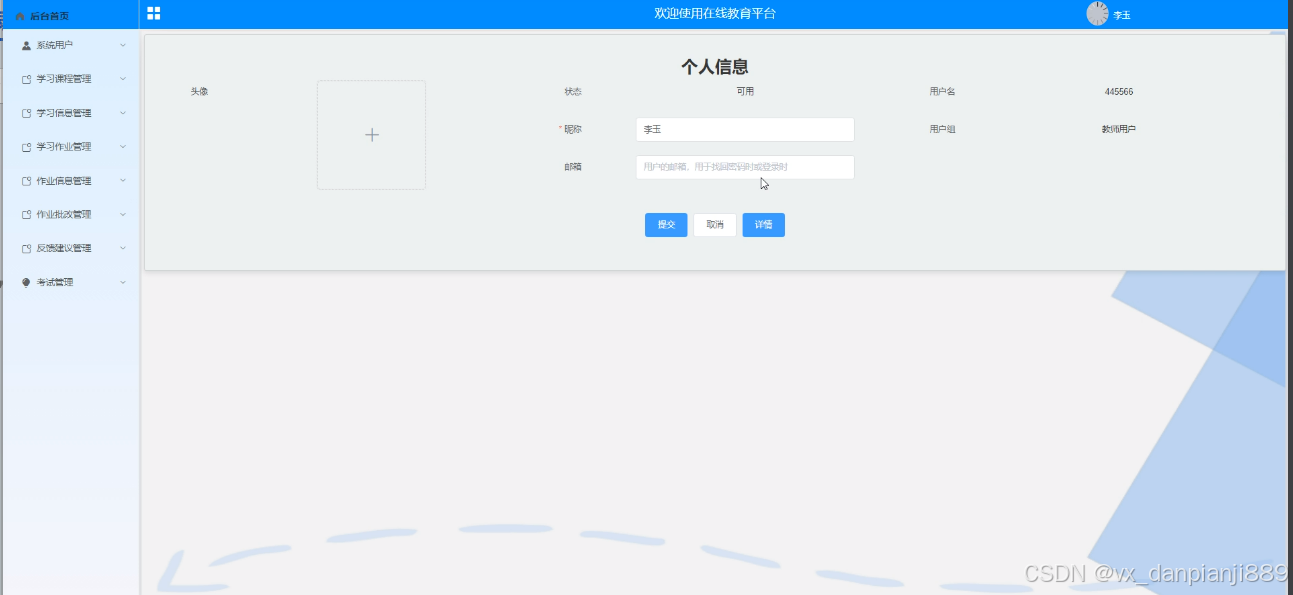Expand the 反馈建议管理 chevron
The height and width of the screenshot is (595, 1293).
point(123,248)
